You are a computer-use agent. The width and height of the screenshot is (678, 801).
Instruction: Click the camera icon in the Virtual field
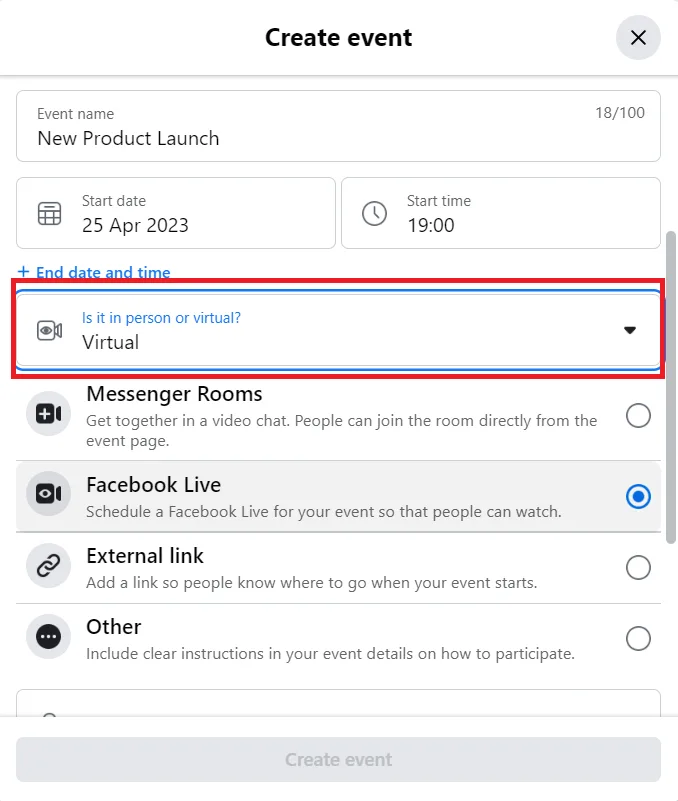(x=50, y=331)
